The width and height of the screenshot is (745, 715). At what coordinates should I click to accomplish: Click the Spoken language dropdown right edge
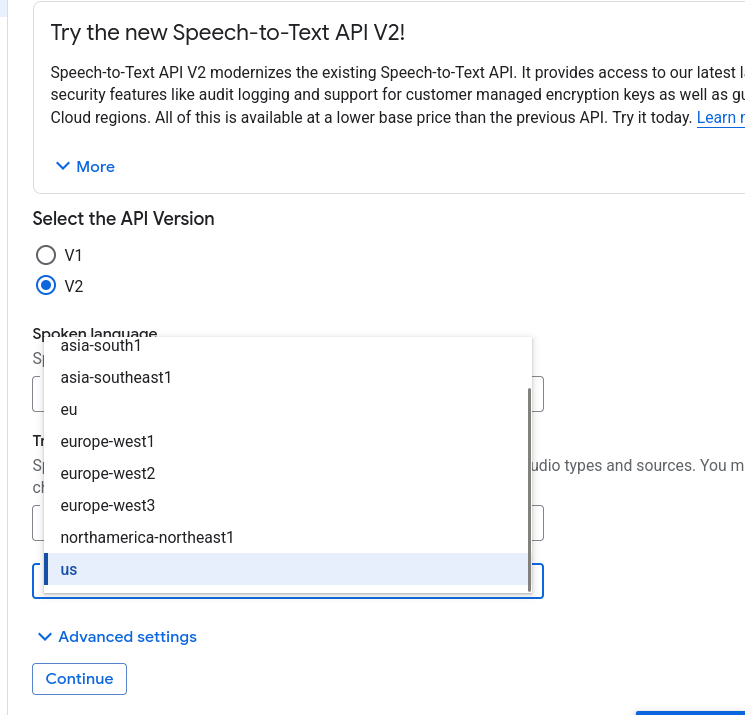(x=538, y=394)
